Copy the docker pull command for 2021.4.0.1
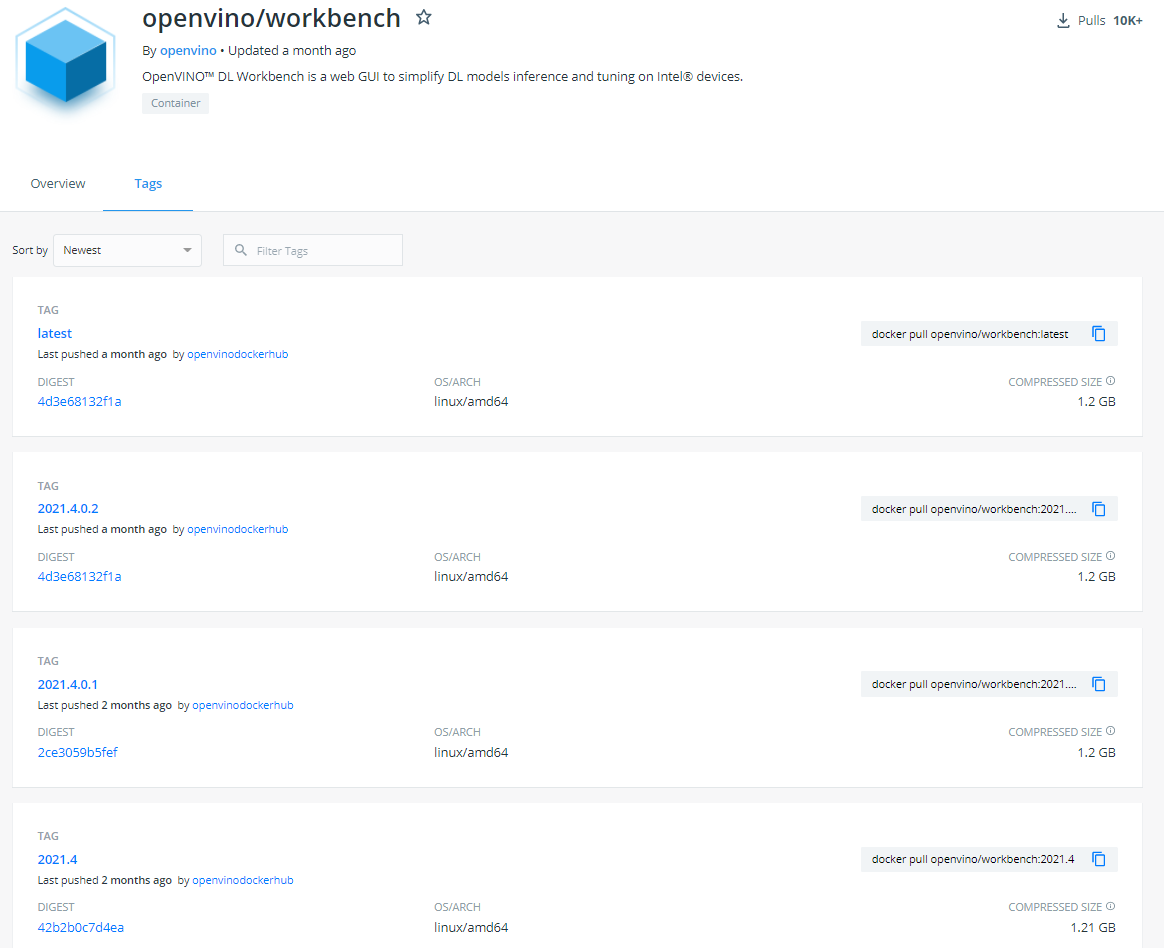This screenshot has height=948, width=1164. point(1098,684)
